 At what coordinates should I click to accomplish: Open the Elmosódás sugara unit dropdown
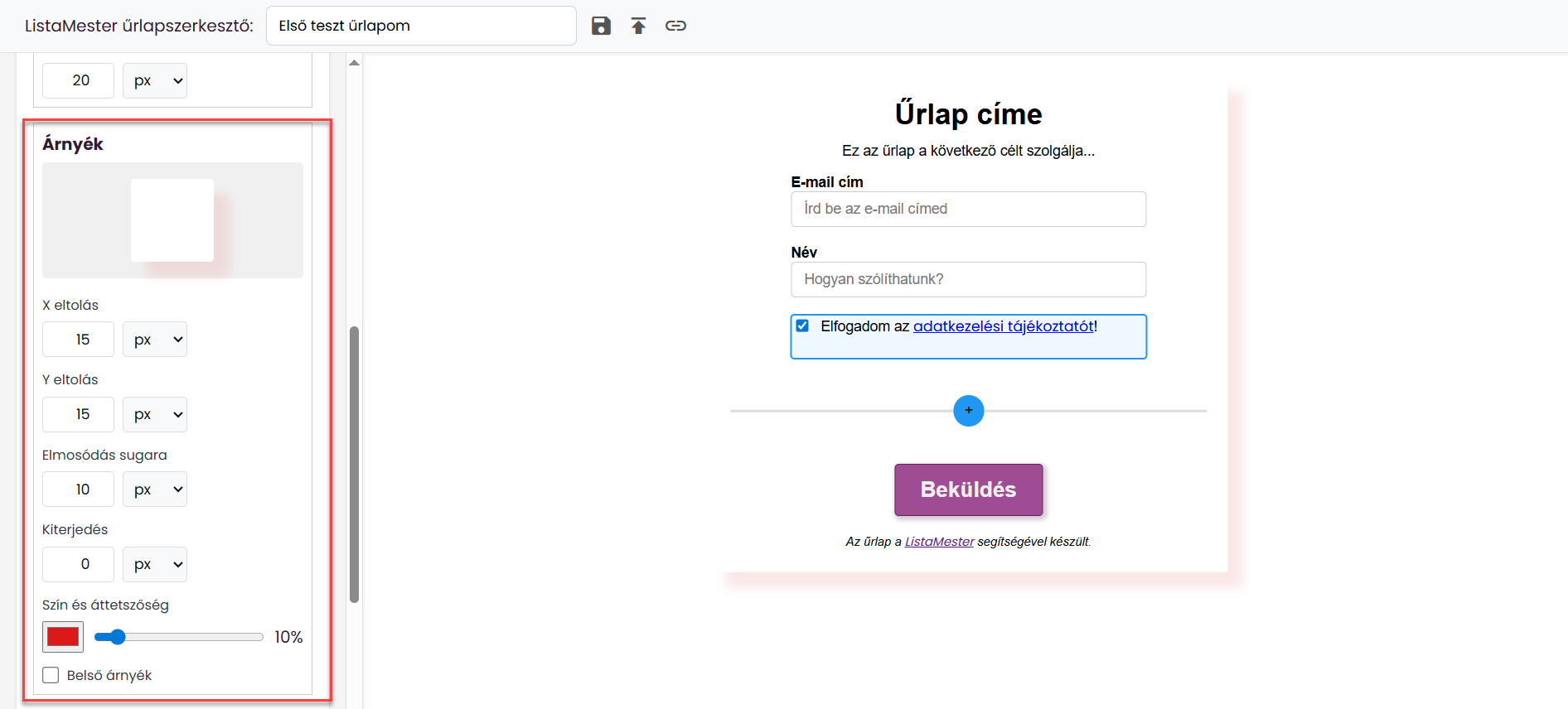point(155,490)
